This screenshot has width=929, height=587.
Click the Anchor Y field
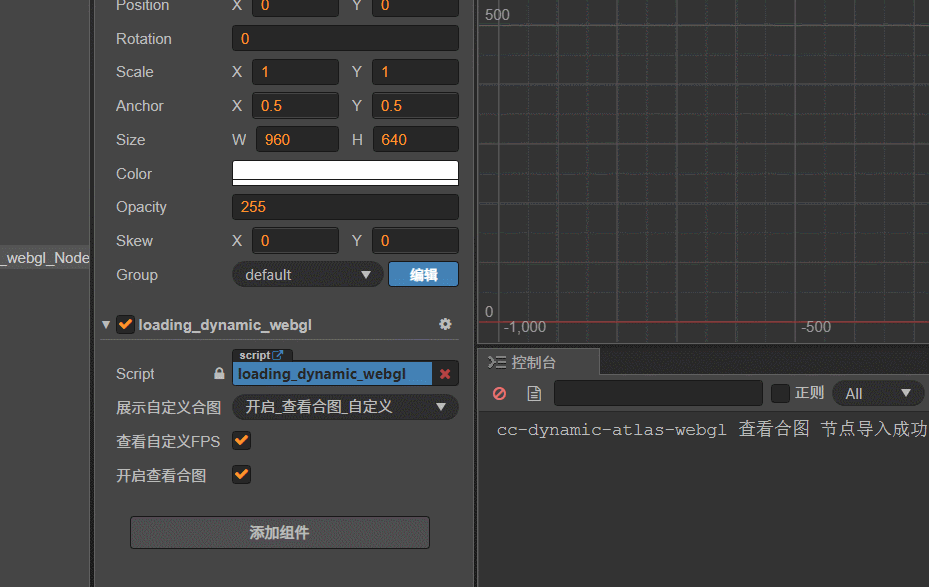coord(415,105)
